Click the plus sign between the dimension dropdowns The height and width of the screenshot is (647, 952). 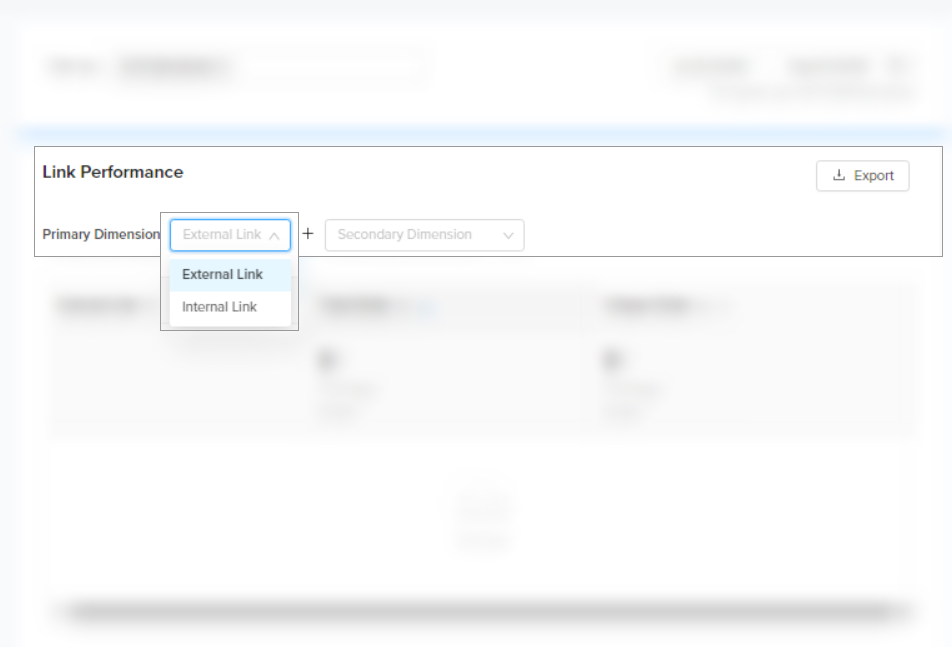(308, 234)
